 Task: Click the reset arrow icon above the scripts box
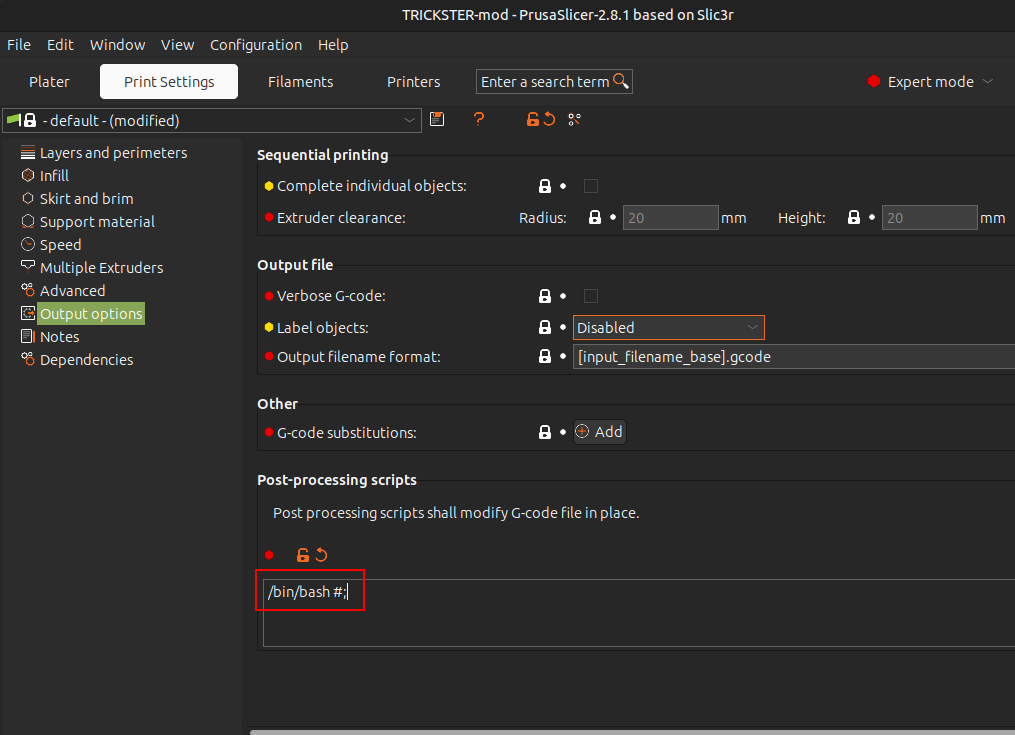point(321,555)
